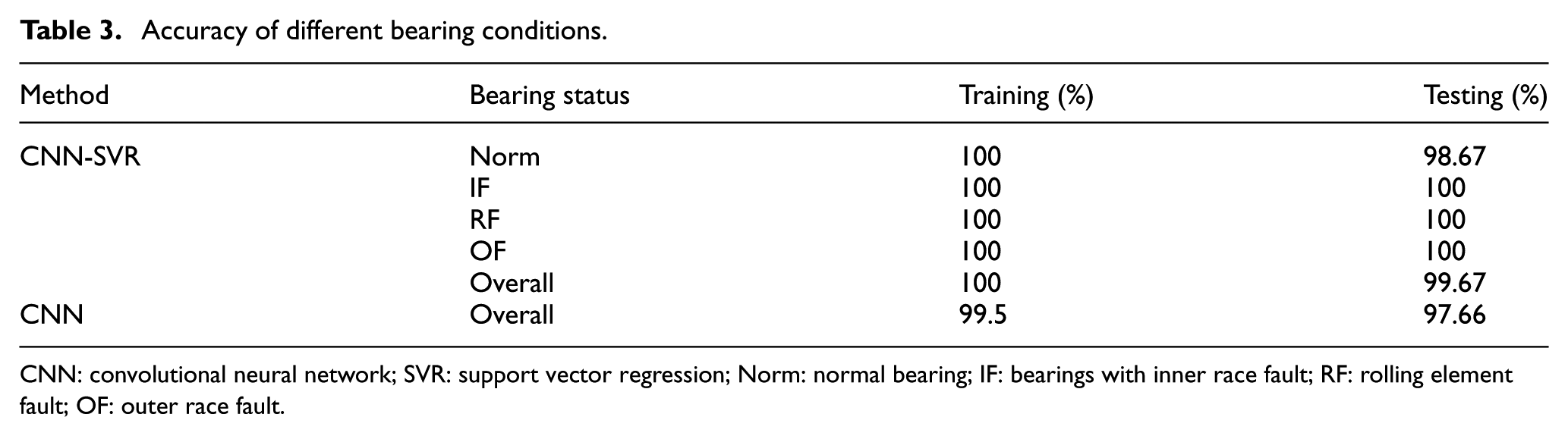This screenshot has width=1568, height=436.
Task: Click the OF bearing status cell
Action: 487,251
